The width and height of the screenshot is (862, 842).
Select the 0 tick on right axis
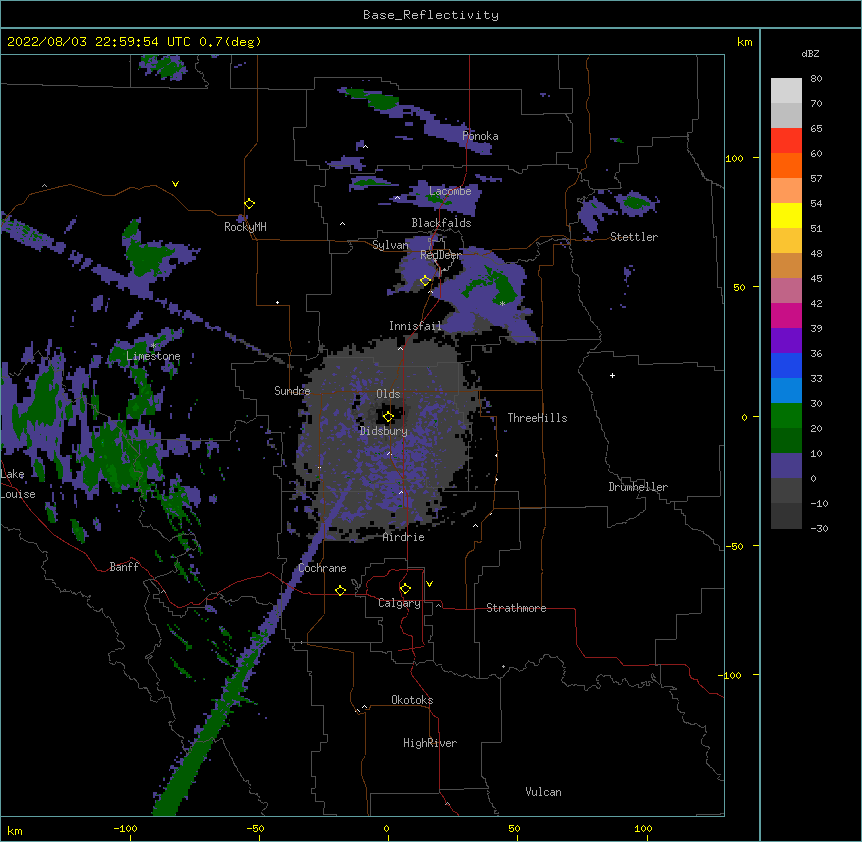pyautogui.click(x=744, y=417)
